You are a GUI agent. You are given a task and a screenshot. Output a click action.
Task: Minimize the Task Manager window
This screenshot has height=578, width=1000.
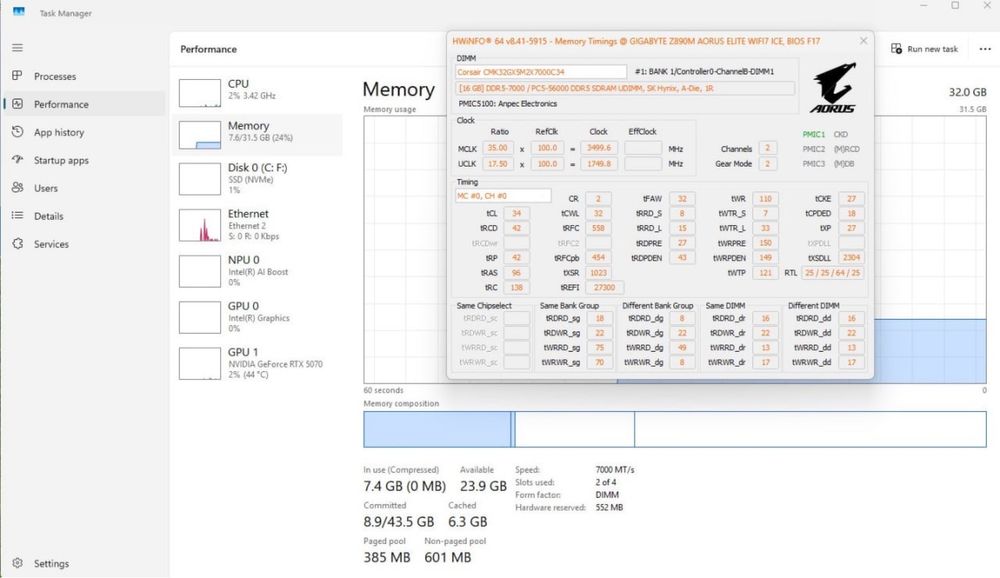click(x=923, y=6)
